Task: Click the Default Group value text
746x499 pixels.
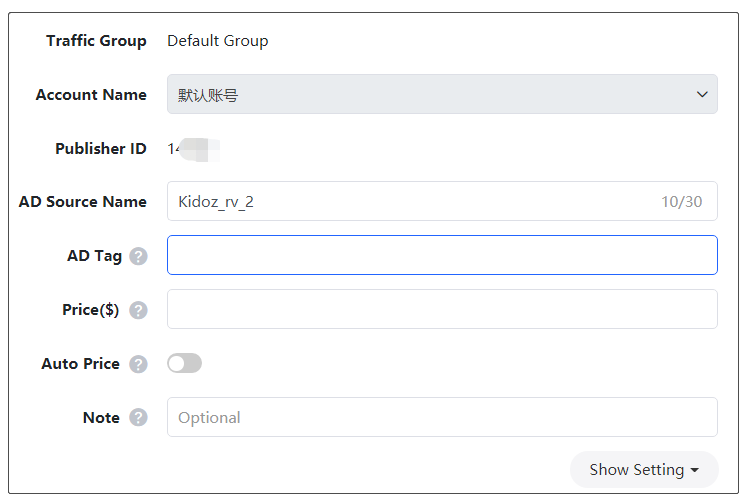Action: pos(217,41)
